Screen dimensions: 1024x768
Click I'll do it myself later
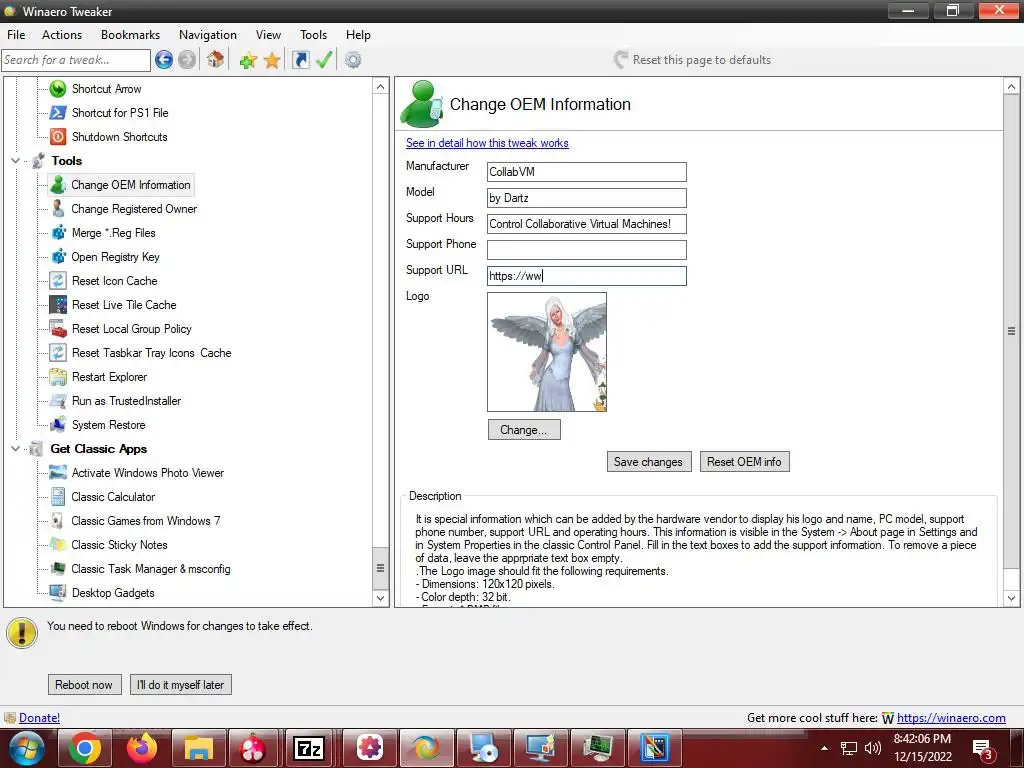point(181,684)
